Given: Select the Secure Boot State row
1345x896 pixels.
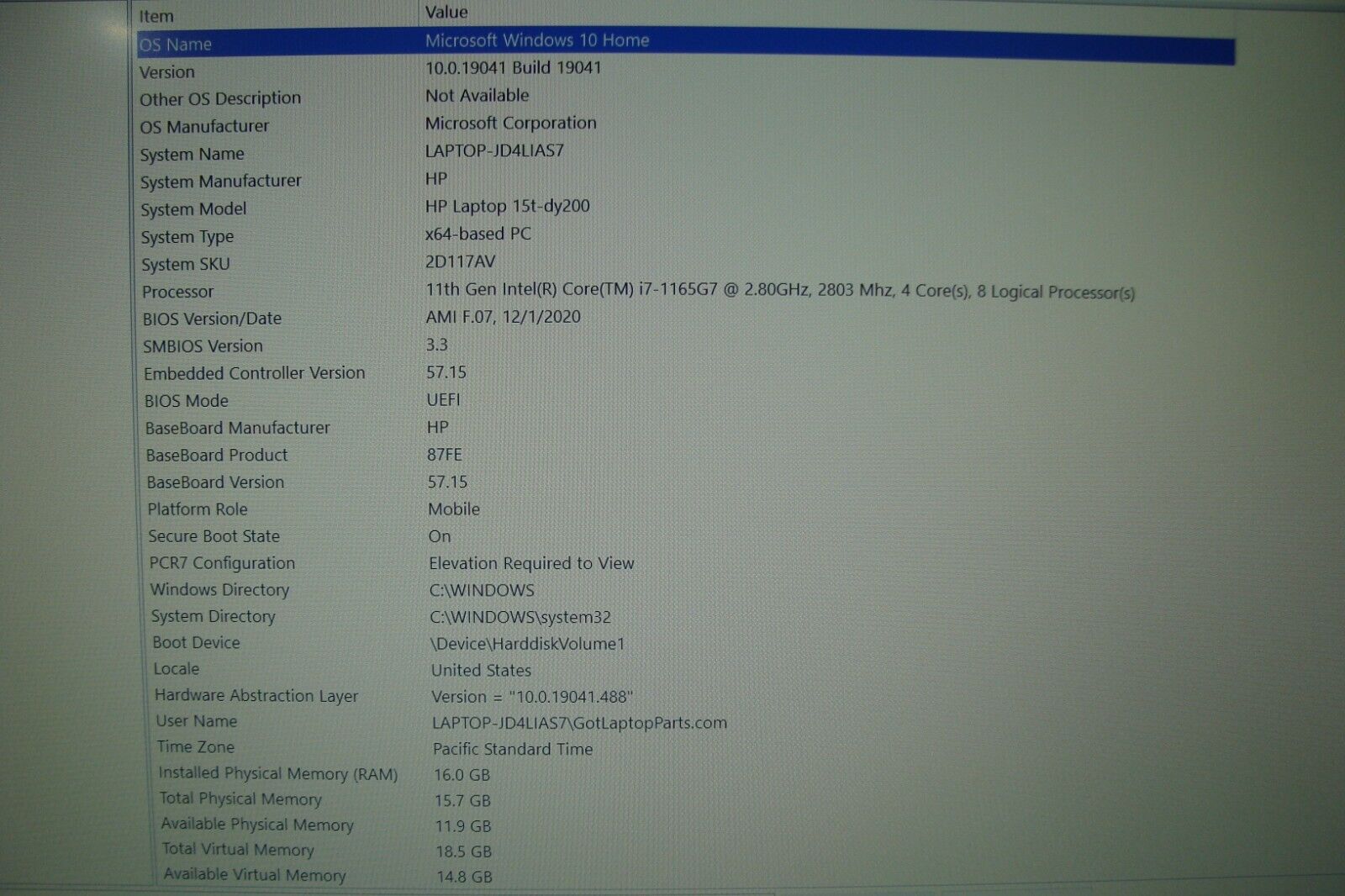Looking at the screenshot, I should click(x=214, y=536).
